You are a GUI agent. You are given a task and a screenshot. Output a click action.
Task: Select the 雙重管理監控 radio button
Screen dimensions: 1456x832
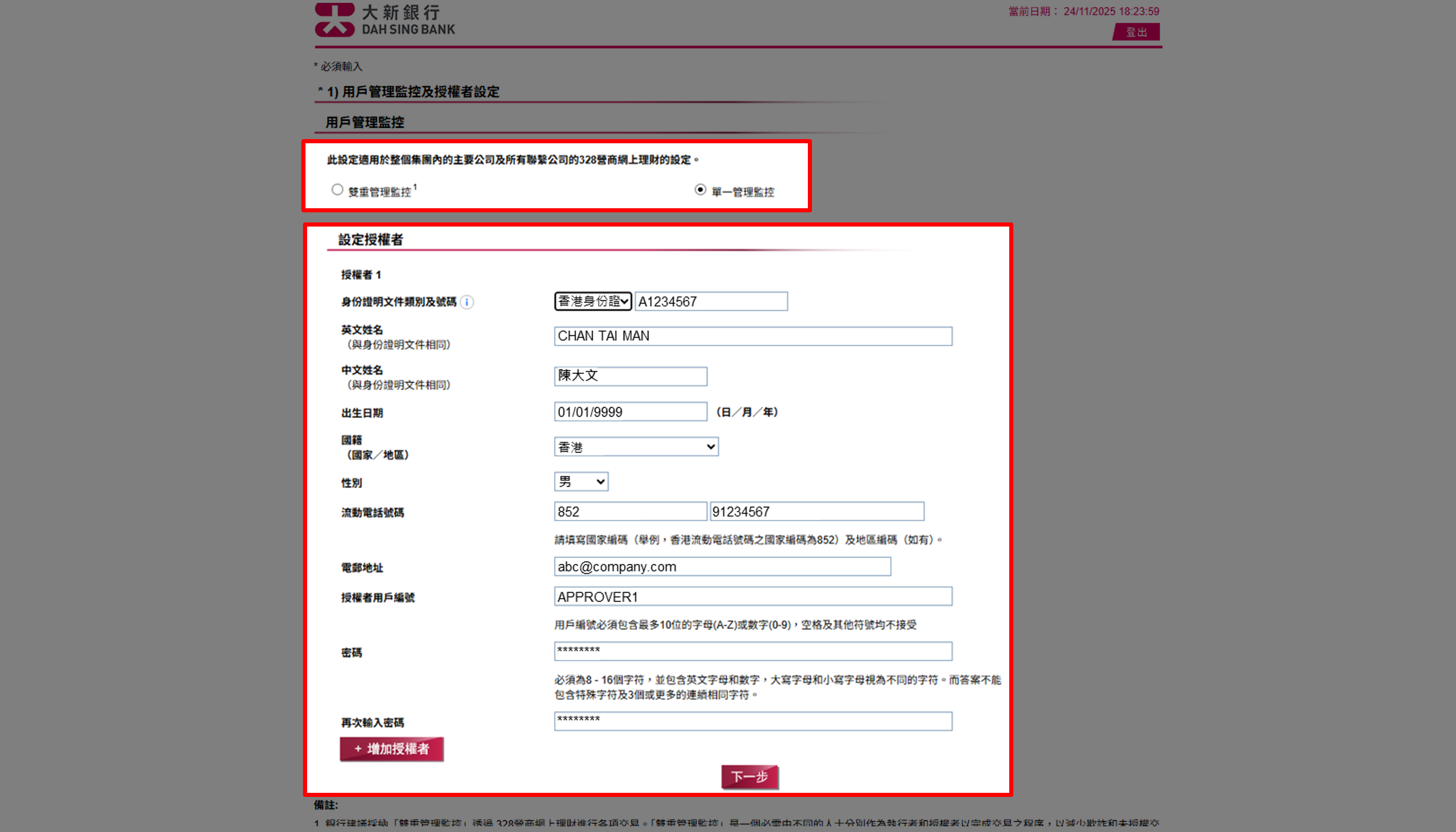pos(337,189)
